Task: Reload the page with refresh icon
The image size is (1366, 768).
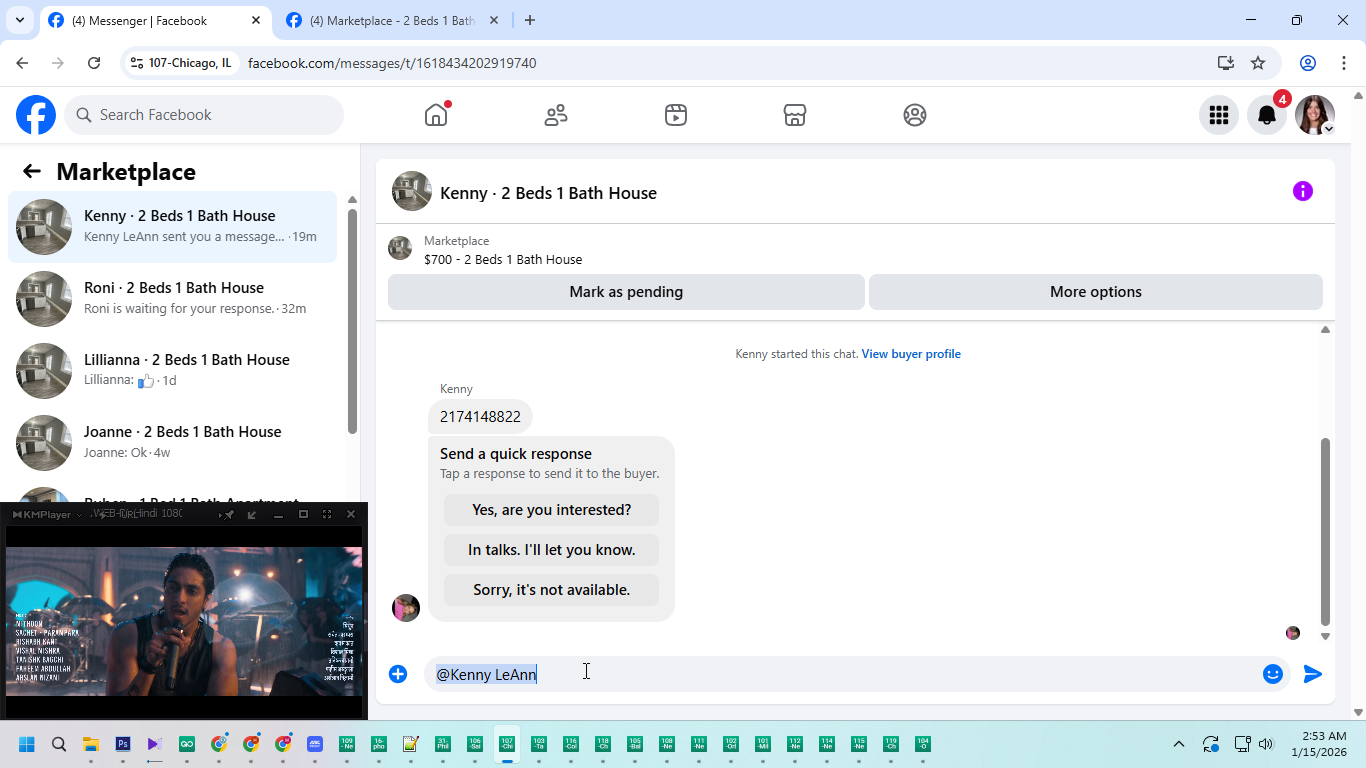Action: tap(94, 63)
